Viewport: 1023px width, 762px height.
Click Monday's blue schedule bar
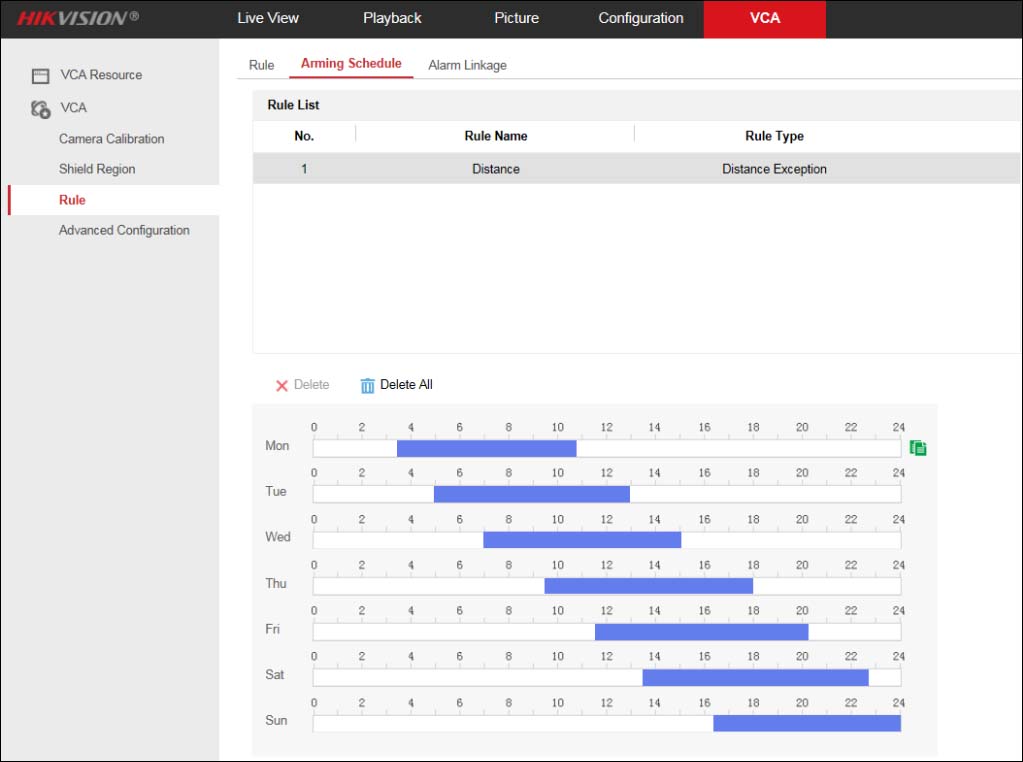(485, 448)
